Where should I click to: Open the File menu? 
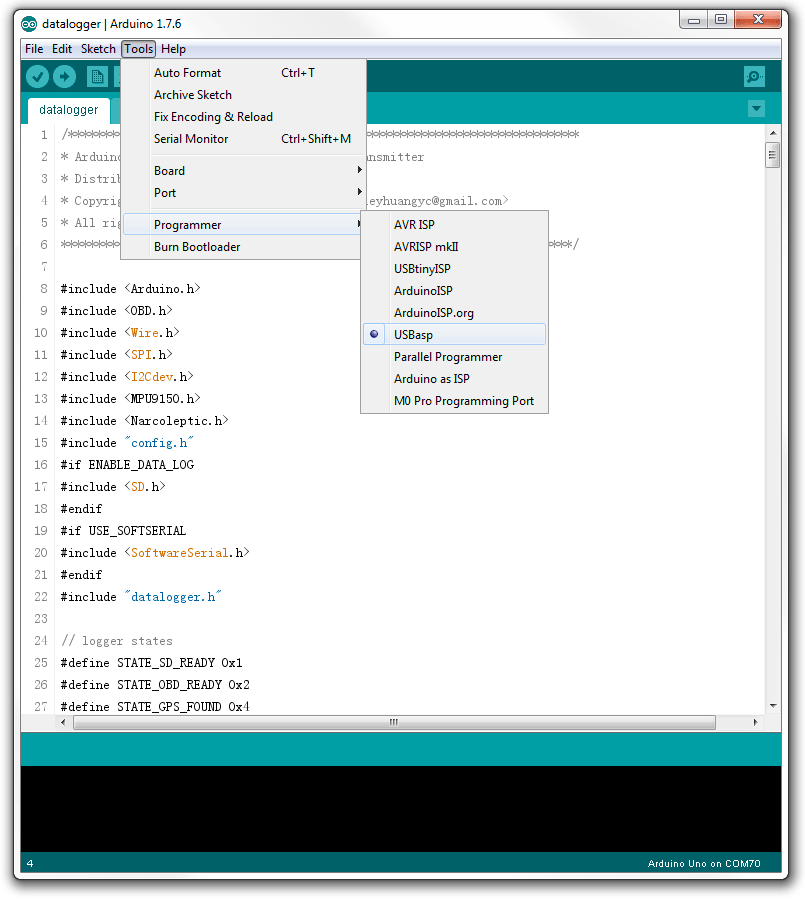[34, 49]
